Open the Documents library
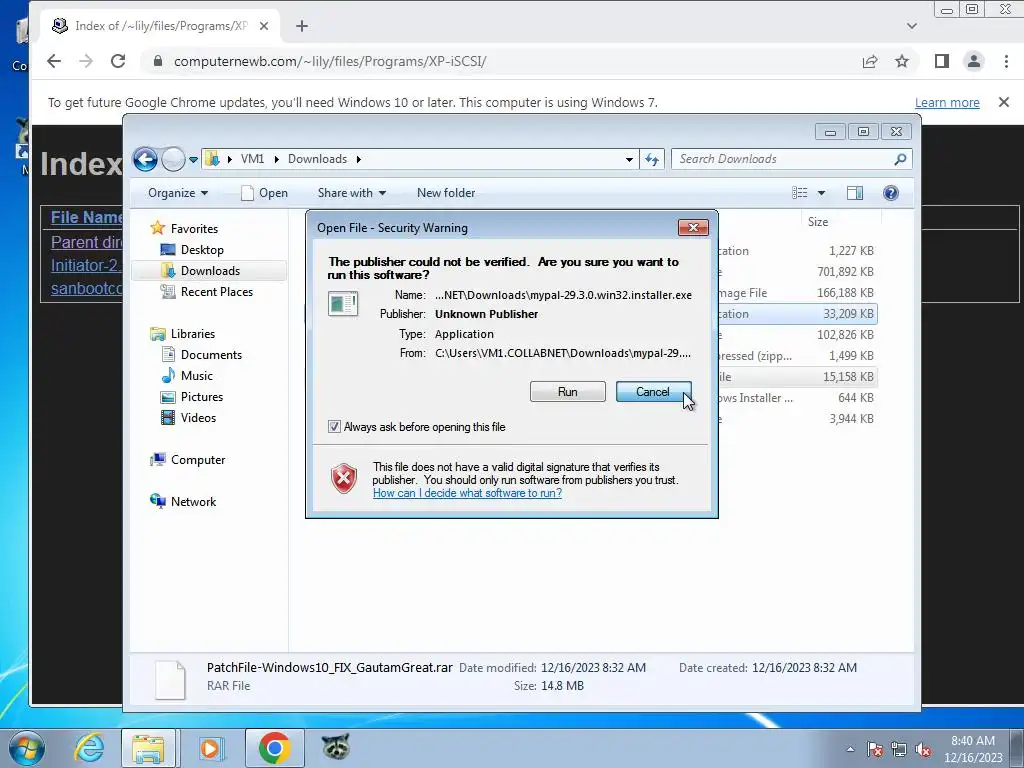 coord(211,355)
